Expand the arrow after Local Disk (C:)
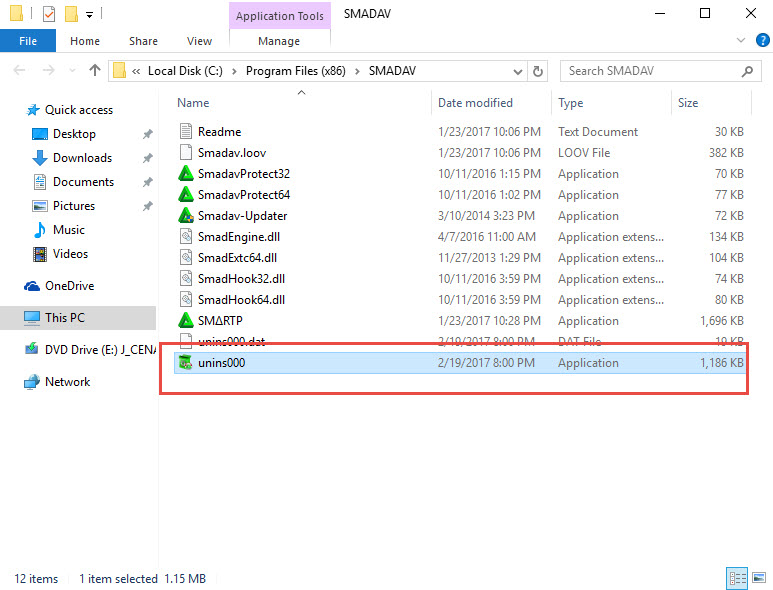773x590 pixels. click(x=234, y=71)
